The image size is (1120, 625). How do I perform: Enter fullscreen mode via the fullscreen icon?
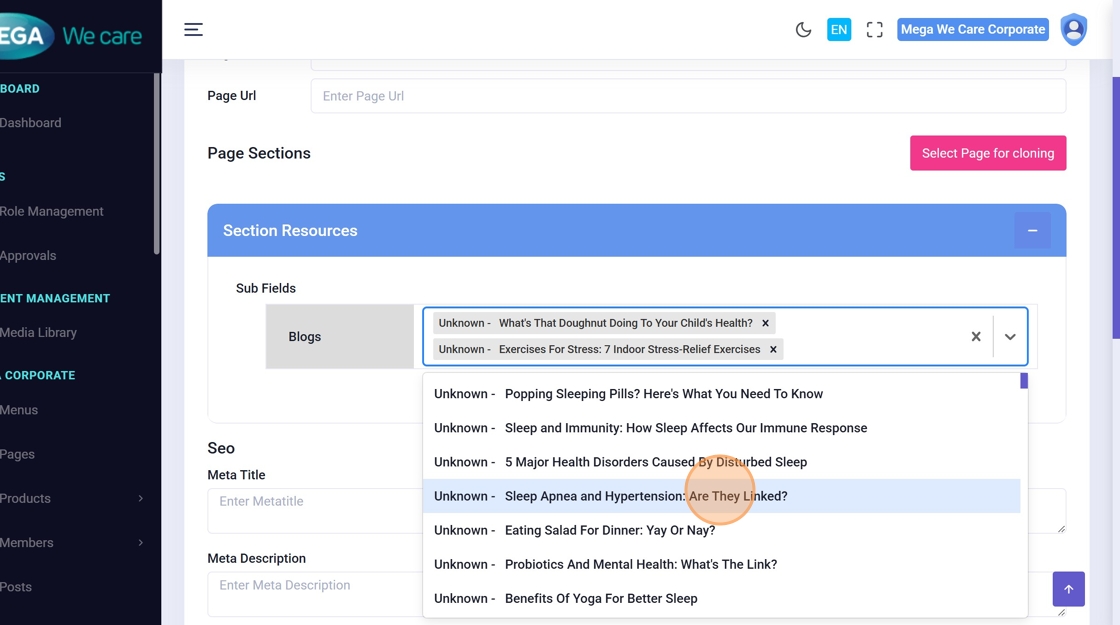pyautogui.click(x=874, y=30)
